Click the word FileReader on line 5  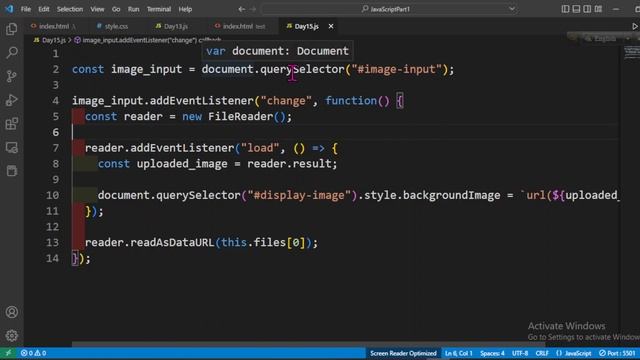[240, 117]
